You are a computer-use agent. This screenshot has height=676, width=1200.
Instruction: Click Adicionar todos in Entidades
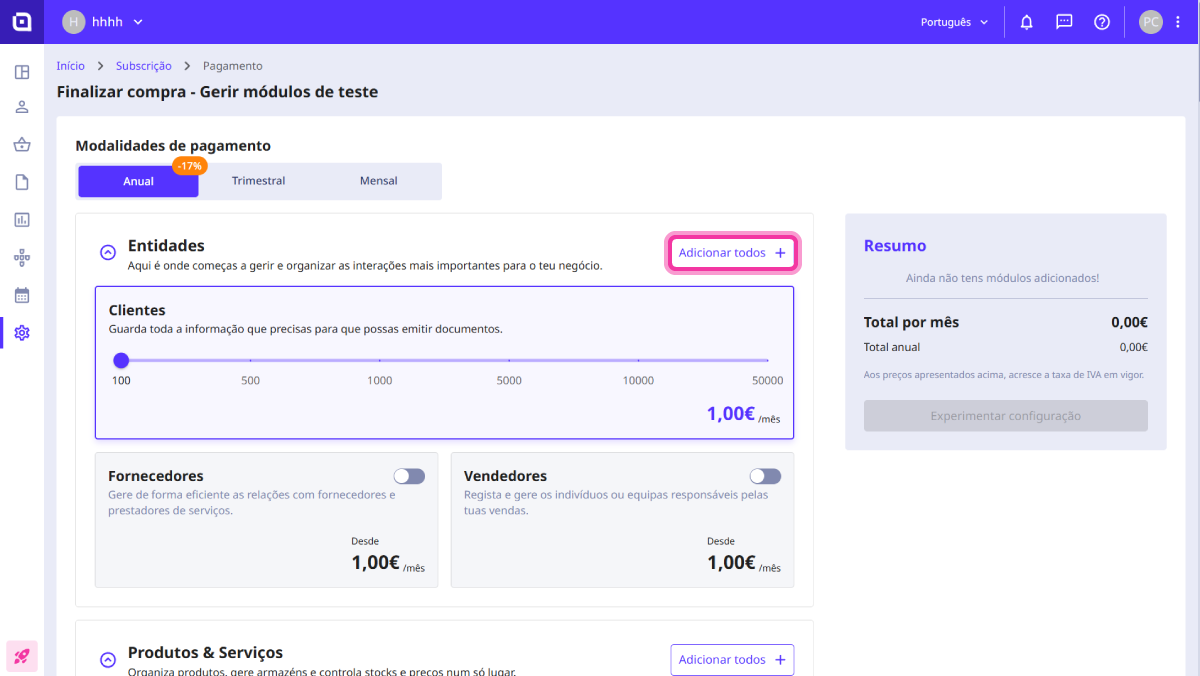(732, 253)
